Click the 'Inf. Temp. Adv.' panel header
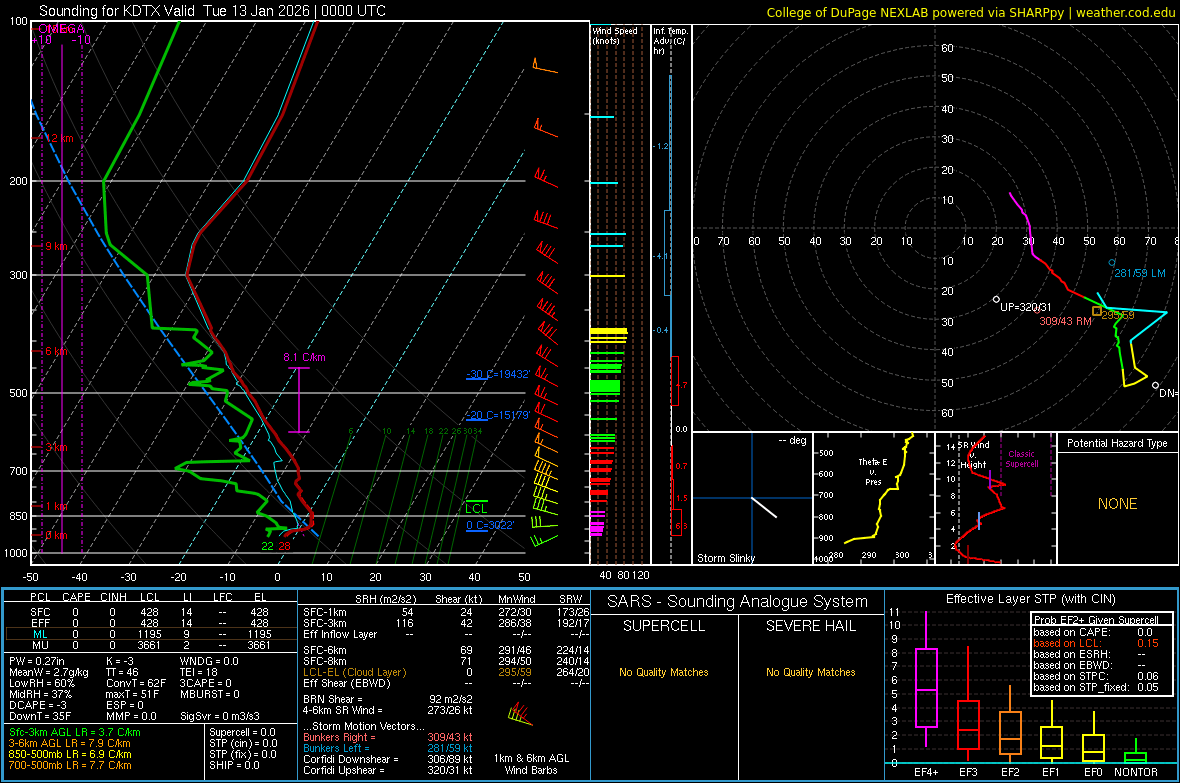 (670, 41)
